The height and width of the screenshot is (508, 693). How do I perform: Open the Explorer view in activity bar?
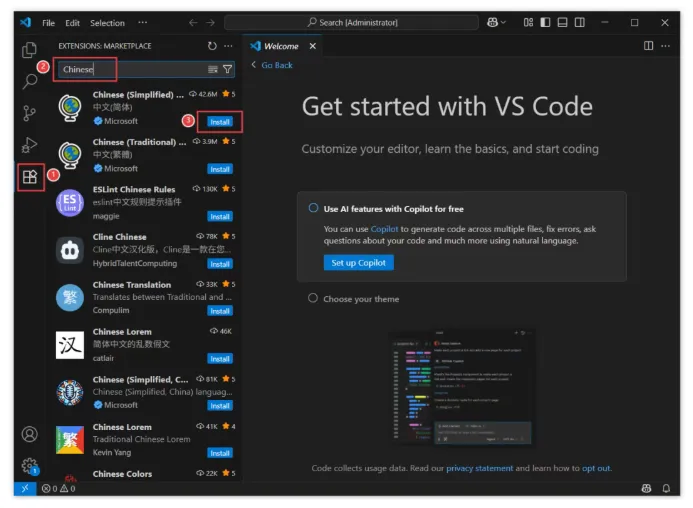click(x=29, y=50)
